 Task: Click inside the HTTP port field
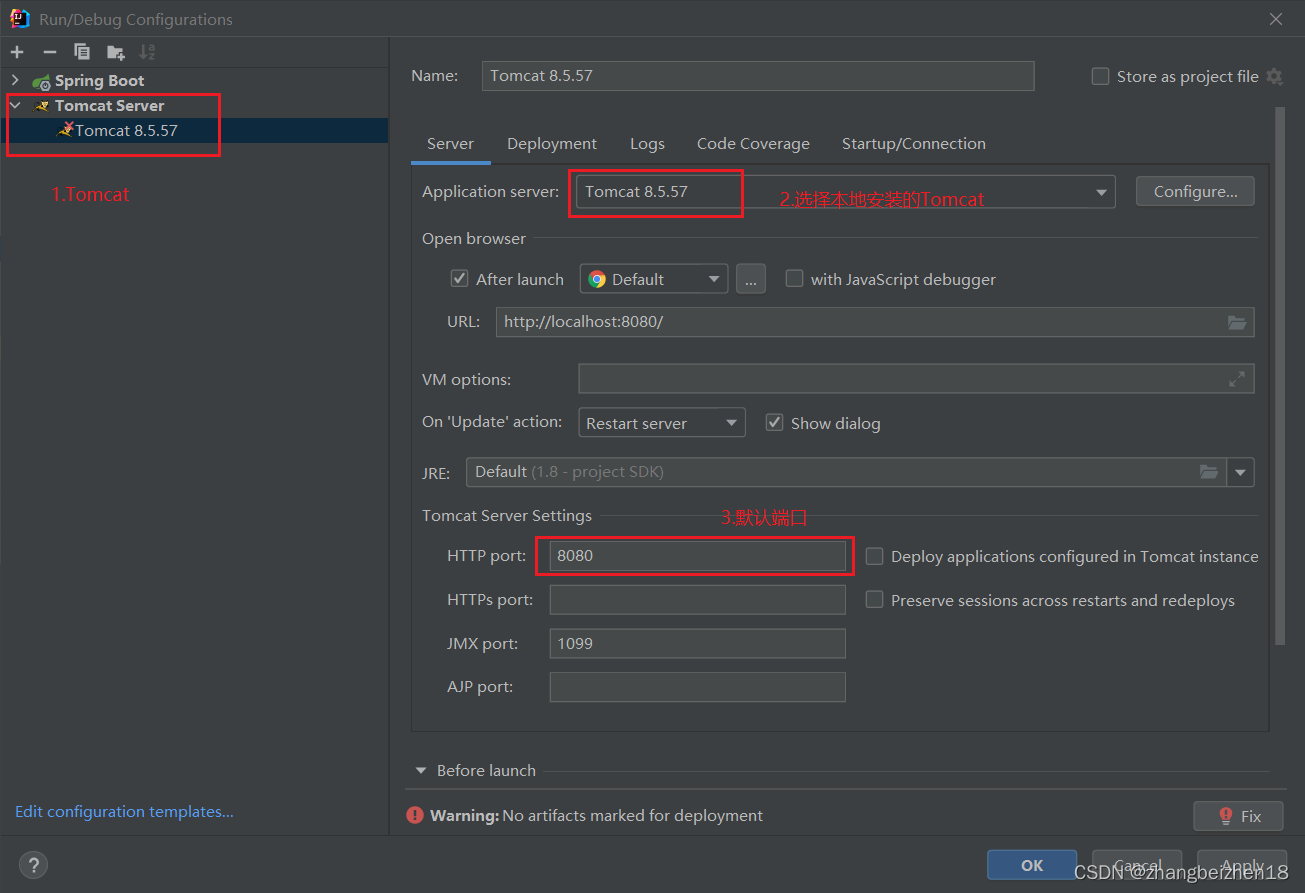pos(695,555)
